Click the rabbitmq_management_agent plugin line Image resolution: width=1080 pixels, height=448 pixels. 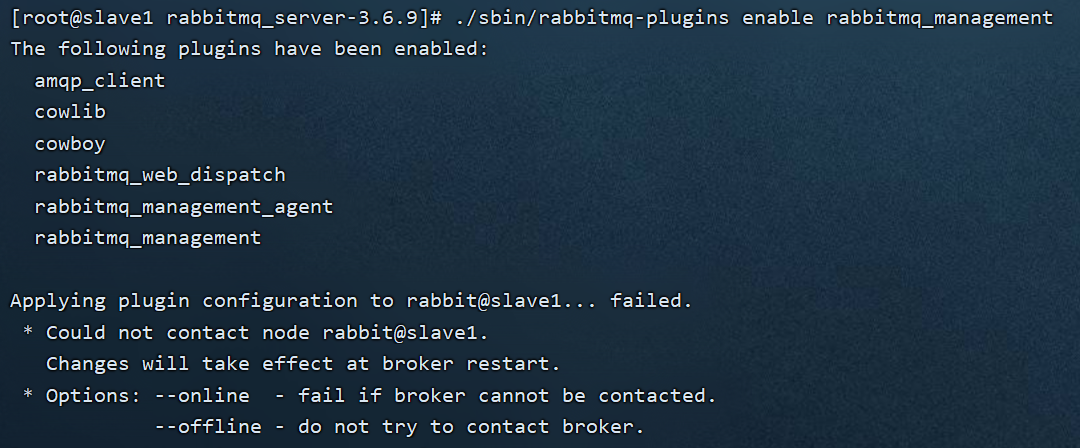coord(184,207)
